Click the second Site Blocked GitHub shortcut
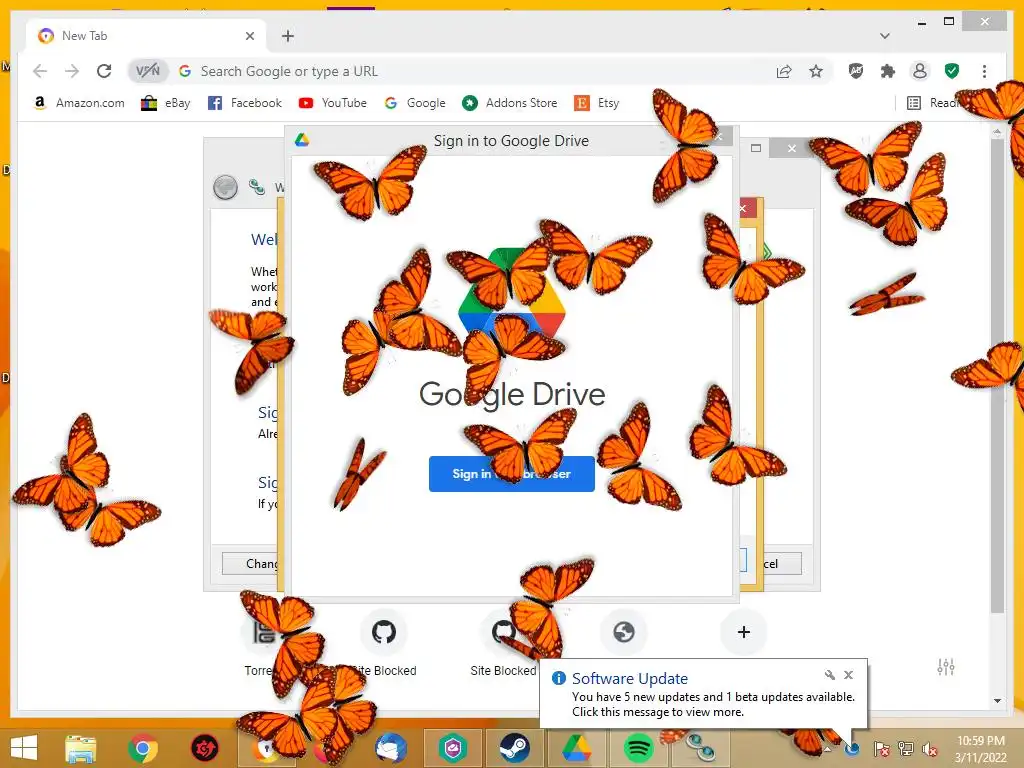Image resolution: width=1024 pixels, height=768 pixels. coord(504,643)
